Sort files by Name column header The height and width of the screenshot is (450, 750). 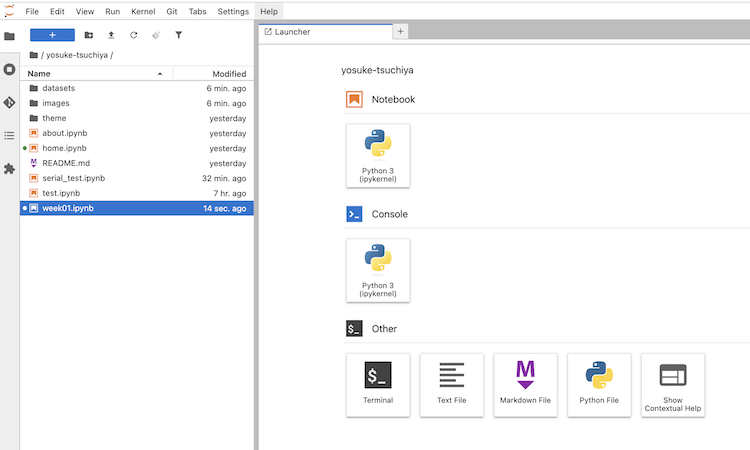(90, 74)
